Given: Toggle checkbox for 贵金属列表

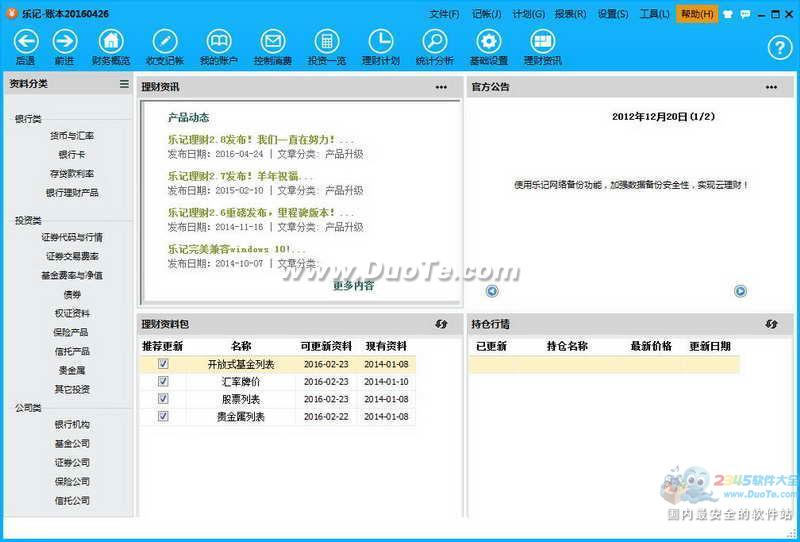Looking at the screenshot, I should pyautogui.click(x=163, y=416).
